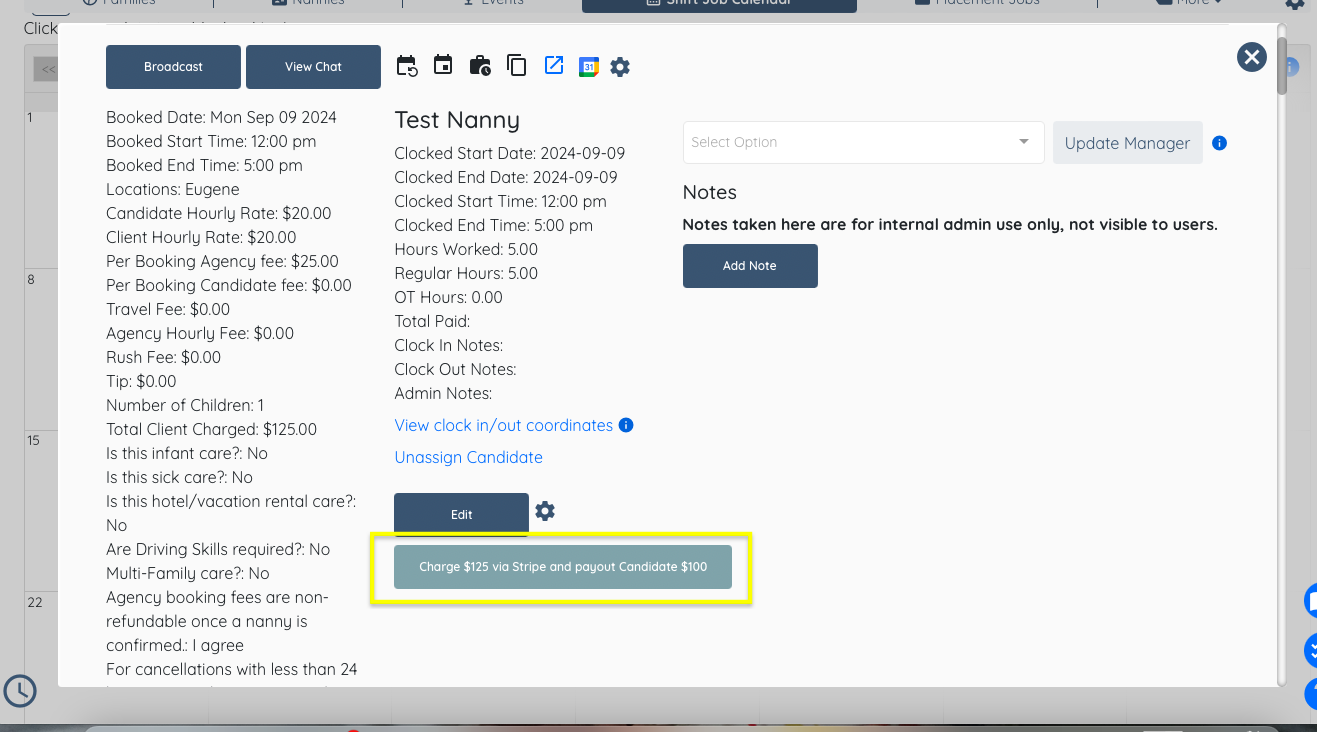Click "Clock Out Notes:" text
Screen dimensions: 1317x732
coord(455,369)
